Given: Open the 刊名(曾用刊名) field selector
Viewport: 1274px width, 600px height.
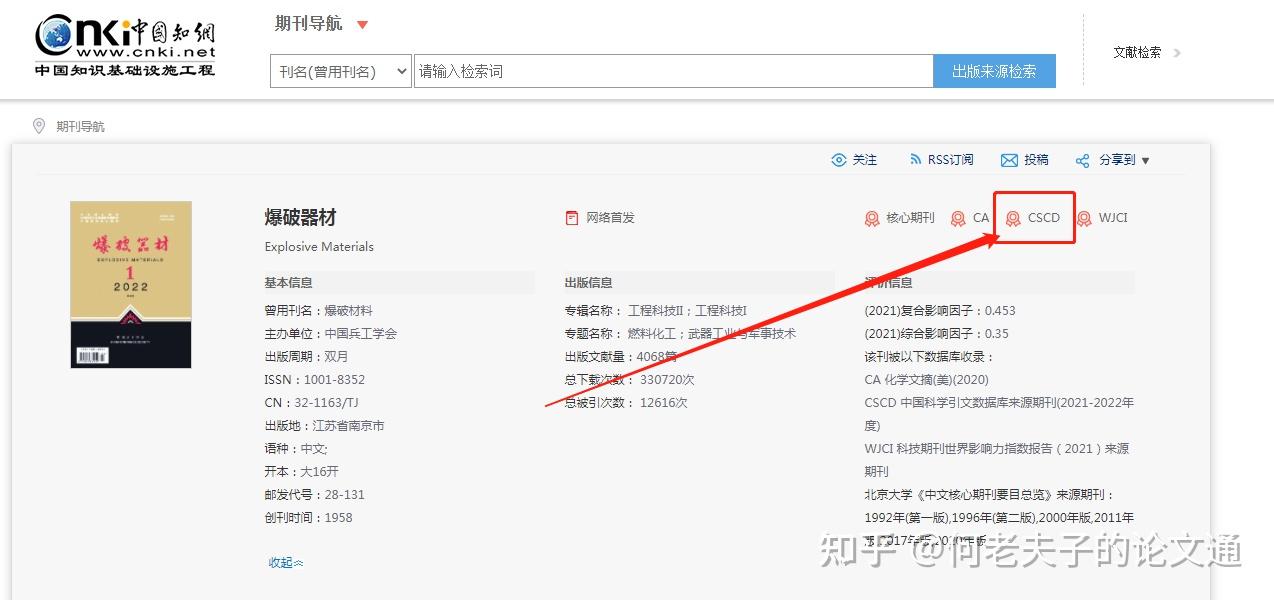Looking at the screenshot, I should pos(341,70).
